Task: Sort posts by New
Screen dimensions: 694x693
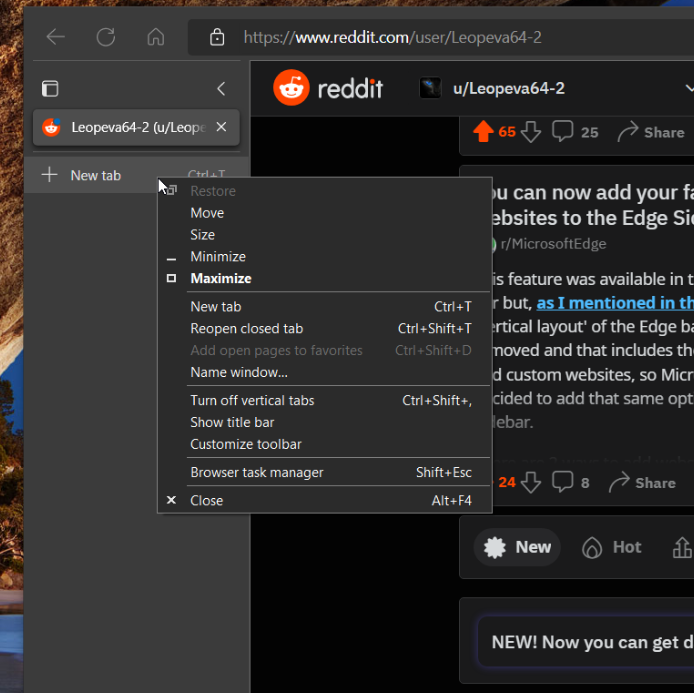Action: tap(517, 547)
